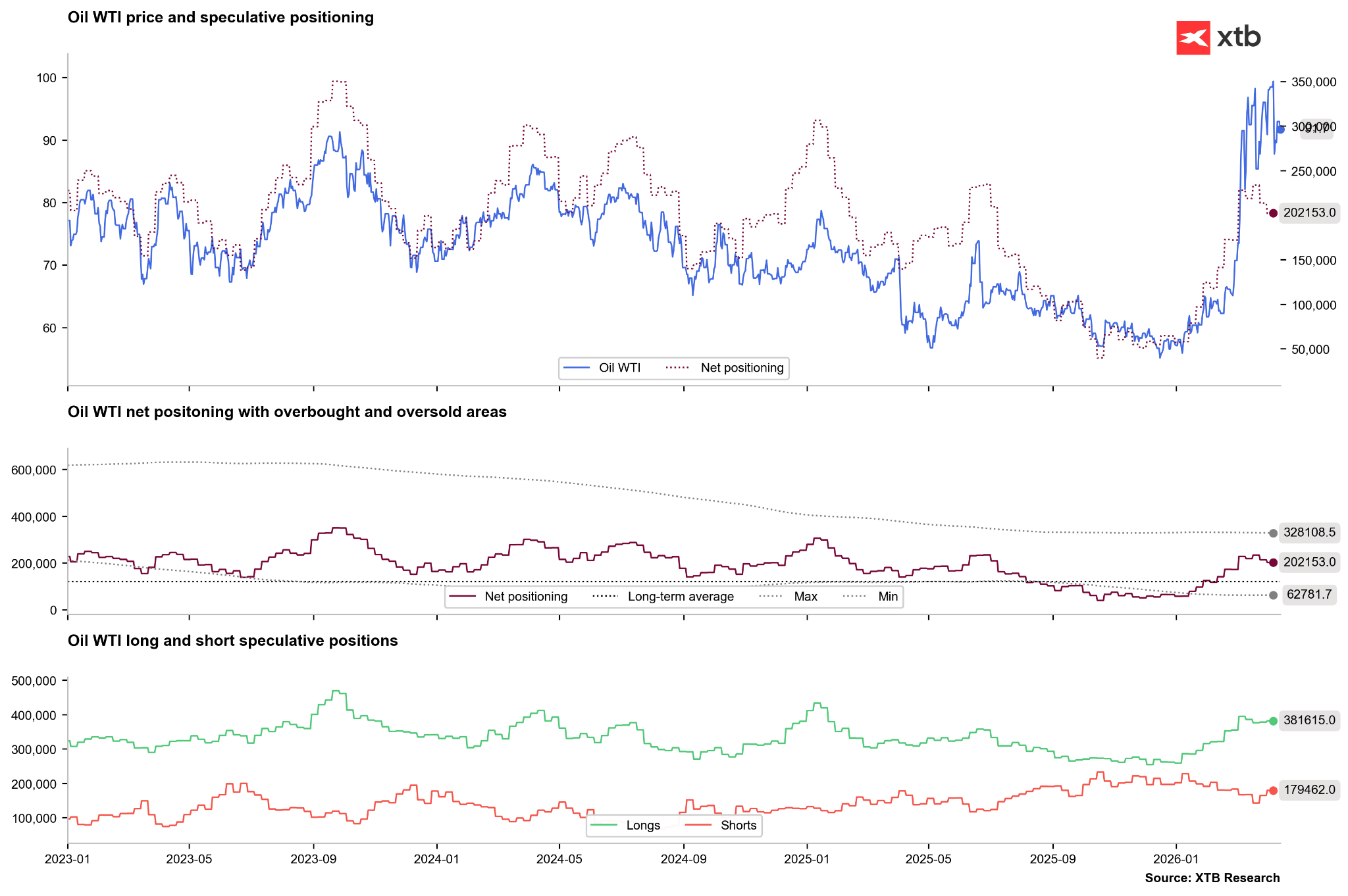Click the 62781.7 min value label
1348x896 pixels.
point(1309,595)
